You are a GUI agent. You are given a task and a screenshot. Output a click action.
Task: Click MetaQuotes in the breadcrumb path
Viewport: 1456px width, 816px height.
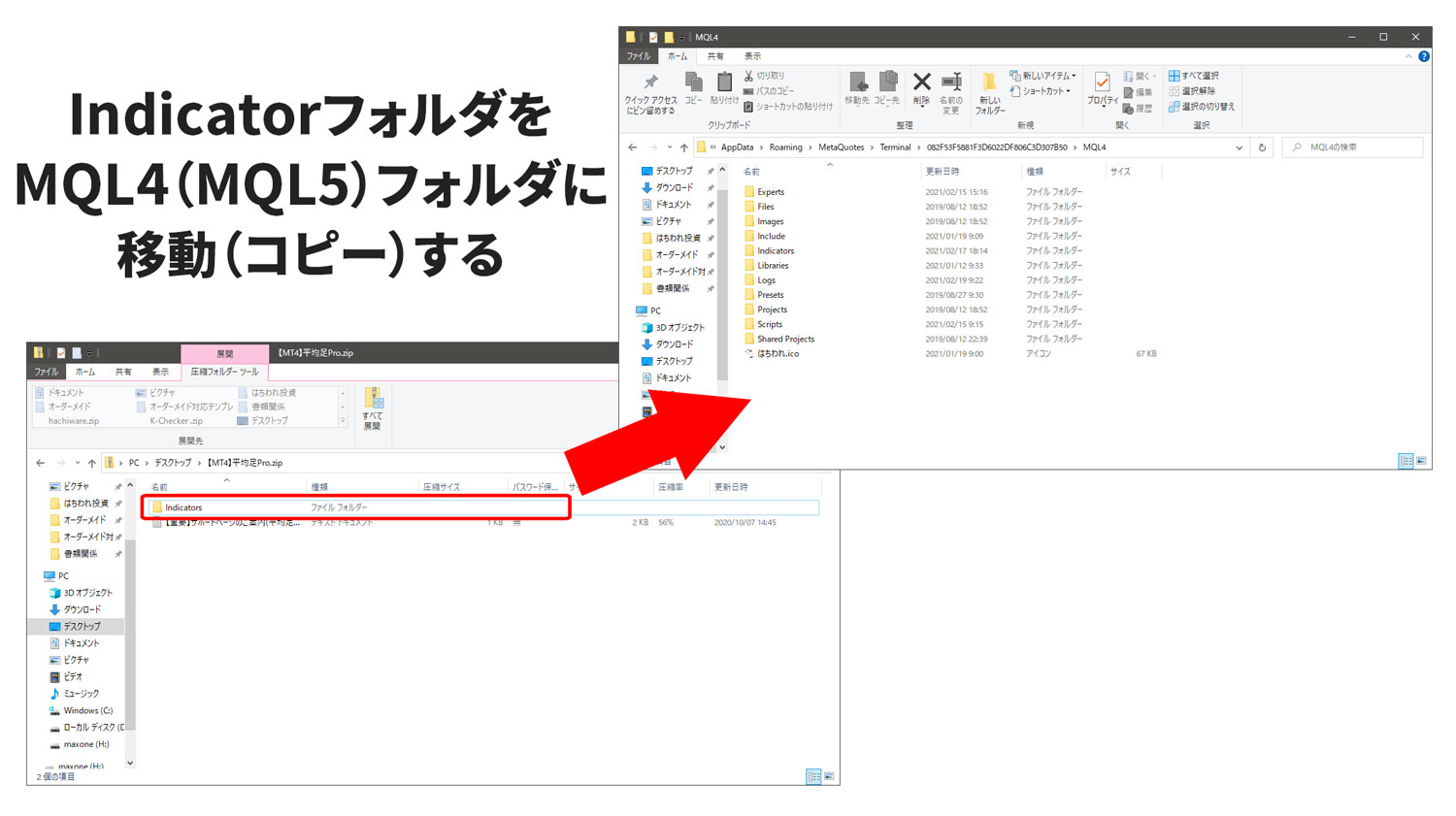pyautogui.click(x=841, y=147)
